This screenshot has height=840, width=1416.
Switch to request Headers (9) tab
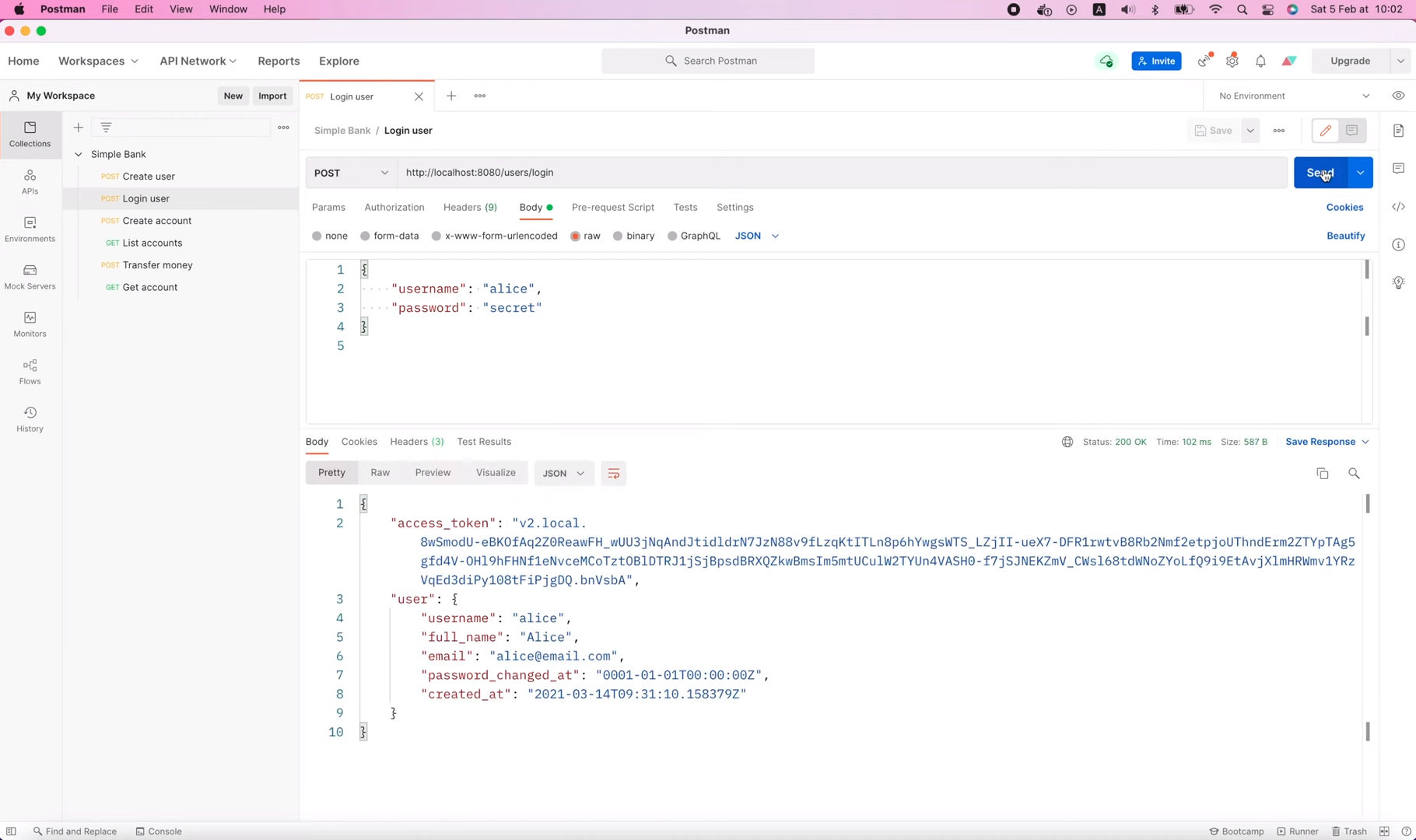(470, 208)
